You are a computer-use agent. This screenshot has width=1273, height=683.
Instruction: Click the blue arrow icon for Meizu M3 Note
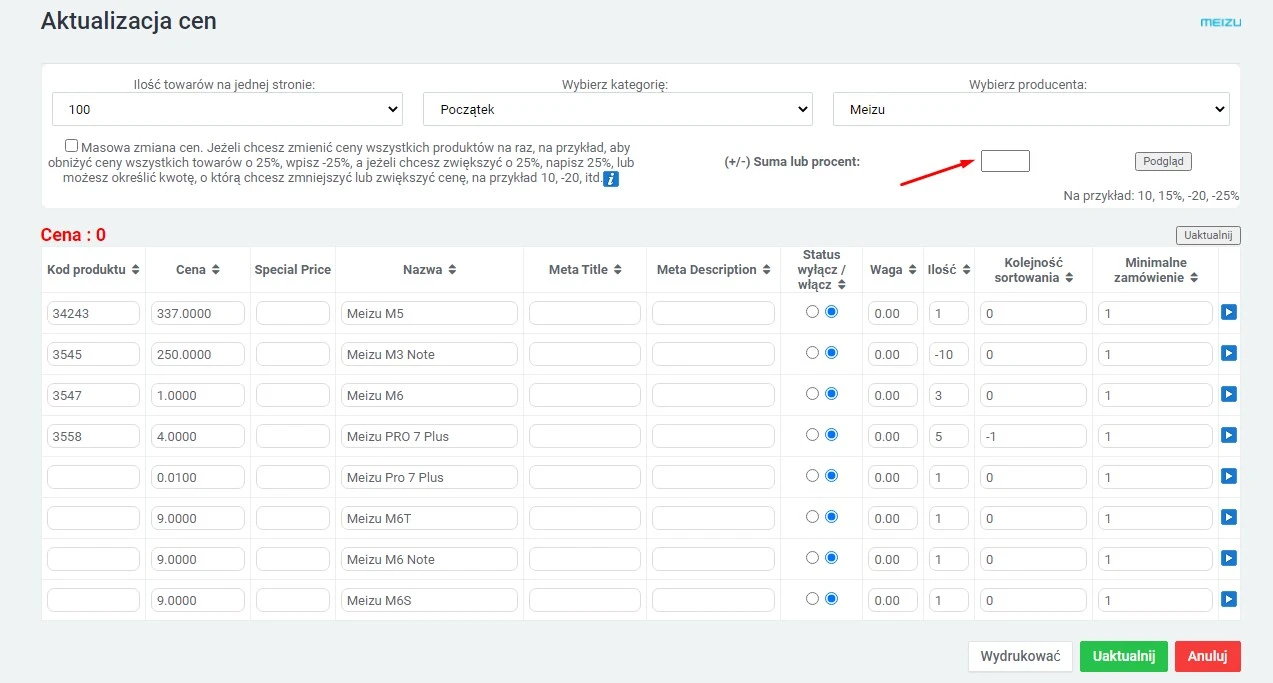[x=1229, y=354]
